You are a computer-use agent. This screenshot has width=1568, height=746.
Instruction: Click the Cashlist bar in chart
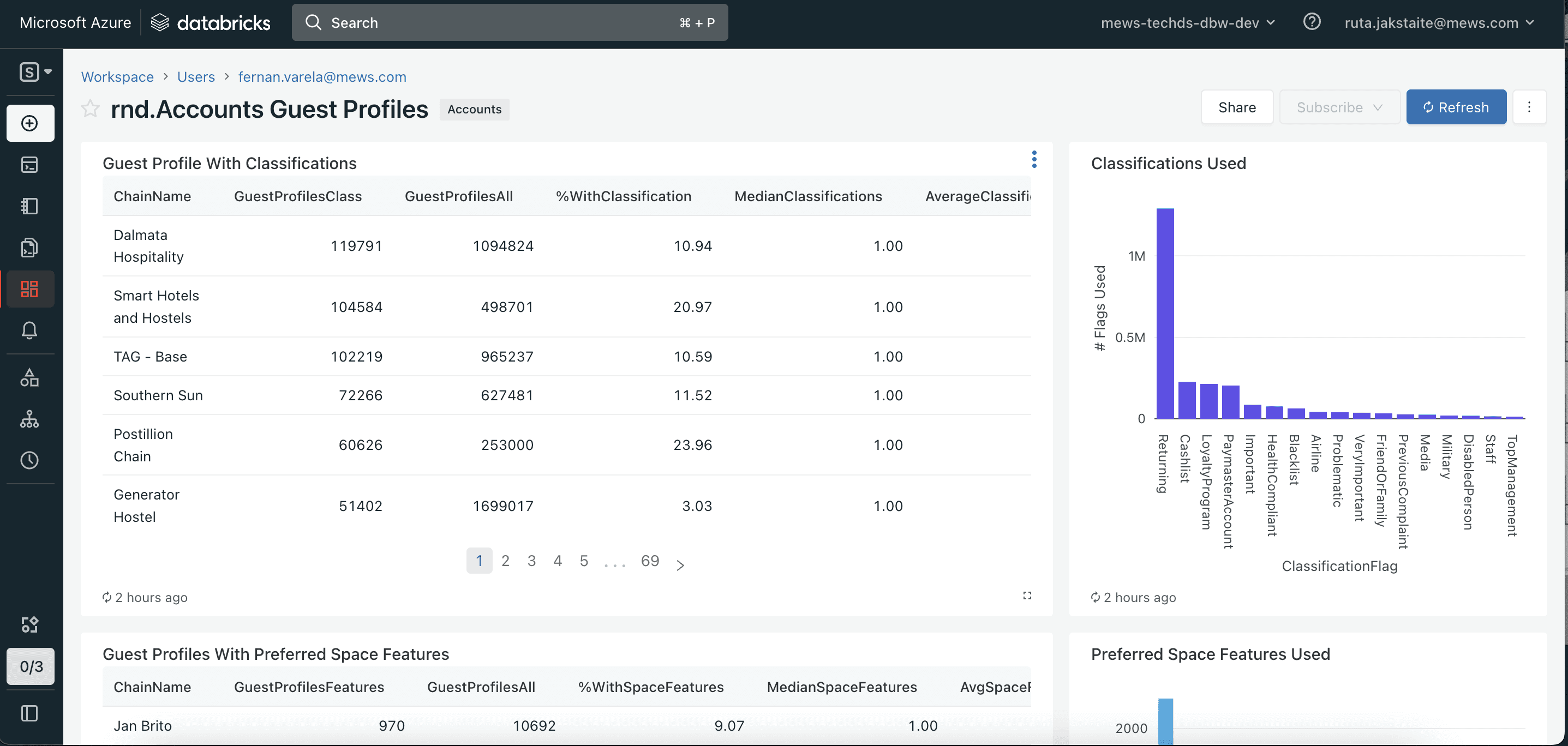[x=1187, y=400]
